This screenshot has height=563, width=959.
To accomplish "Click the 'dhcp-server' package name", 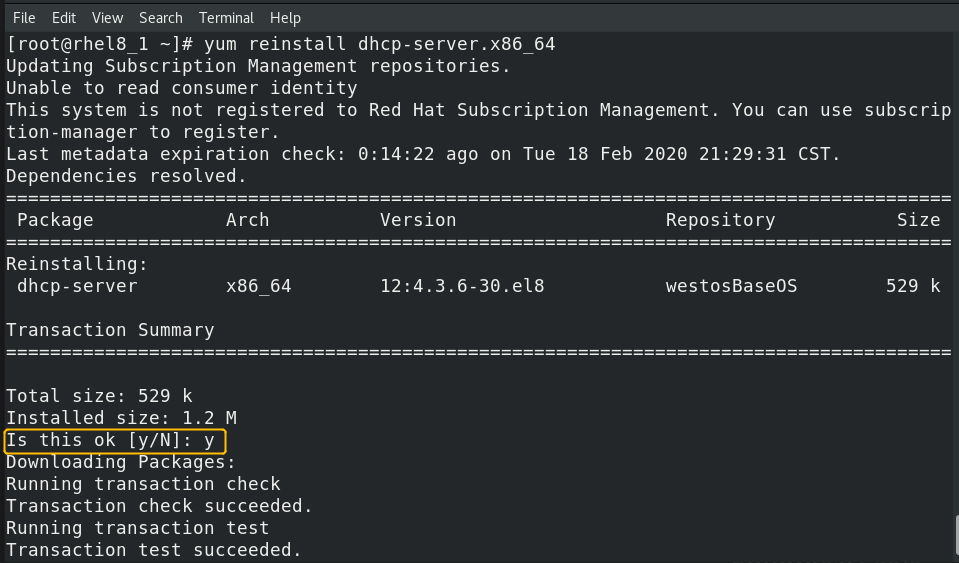I will click(x=77, y=286).
